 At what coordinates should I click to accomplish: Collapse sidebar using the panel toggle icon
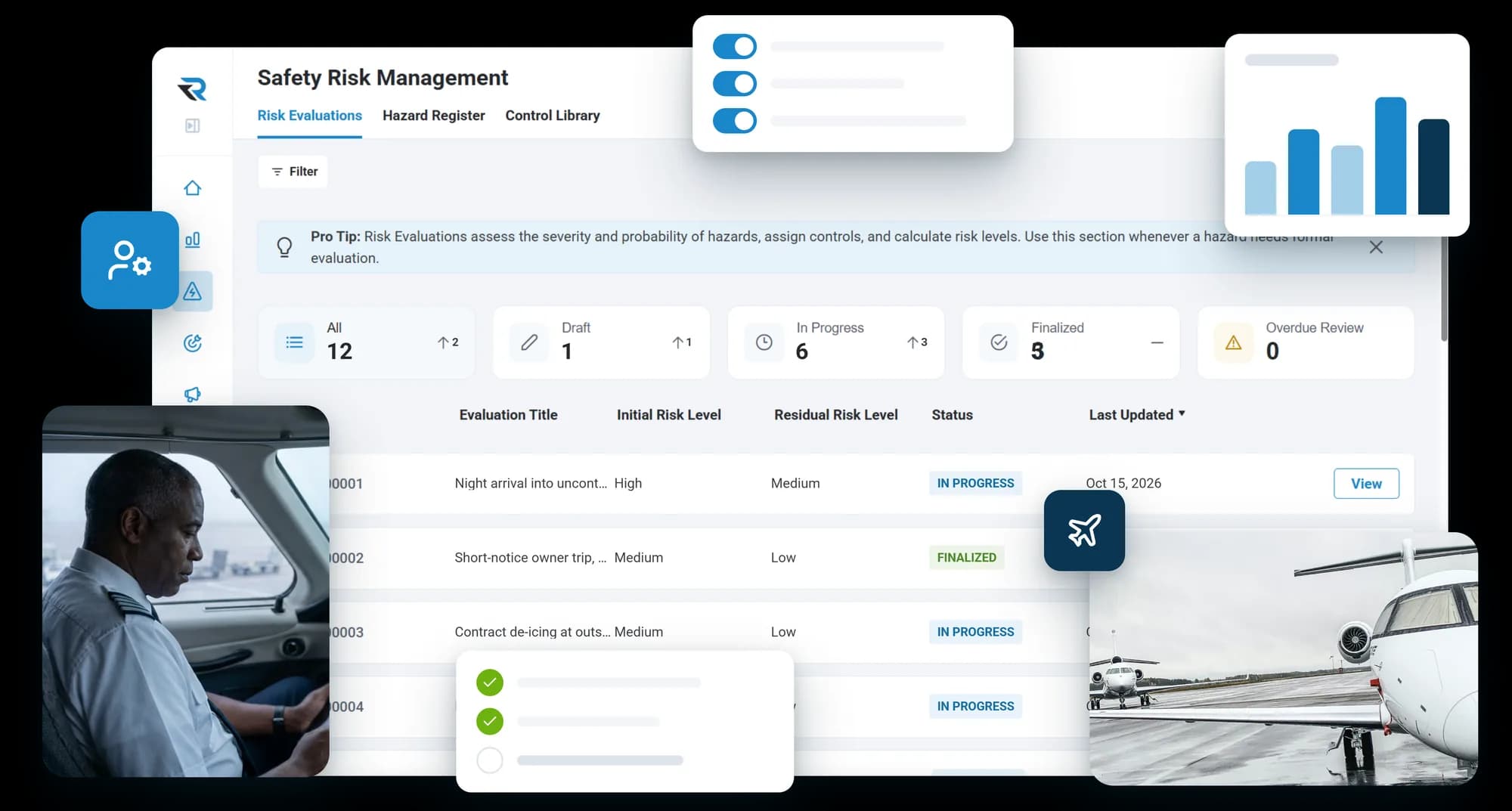(193, 125)
